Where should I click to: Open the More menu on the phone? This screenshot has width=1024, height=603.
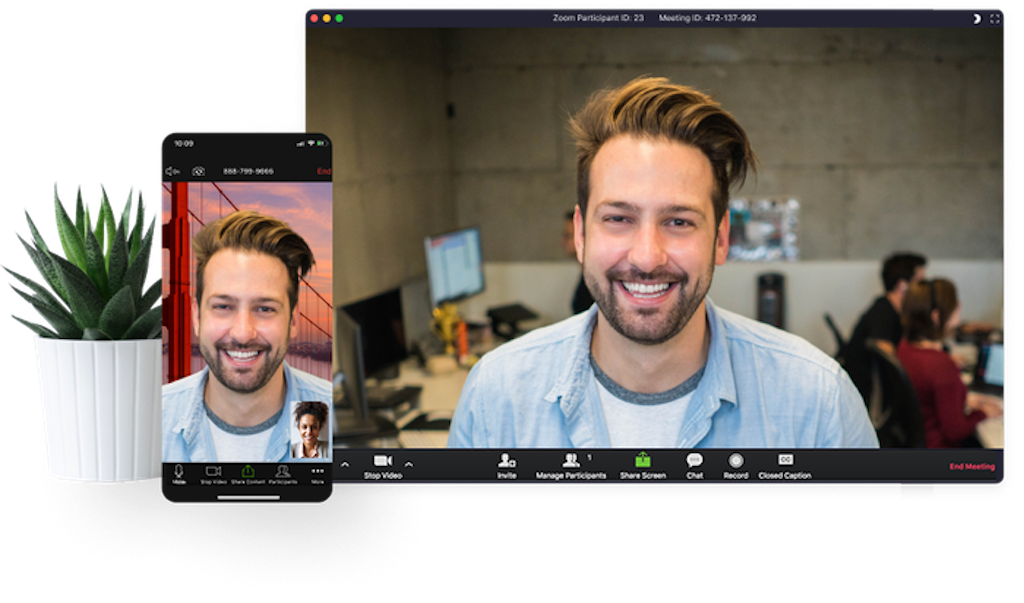[x=317, y=473]
